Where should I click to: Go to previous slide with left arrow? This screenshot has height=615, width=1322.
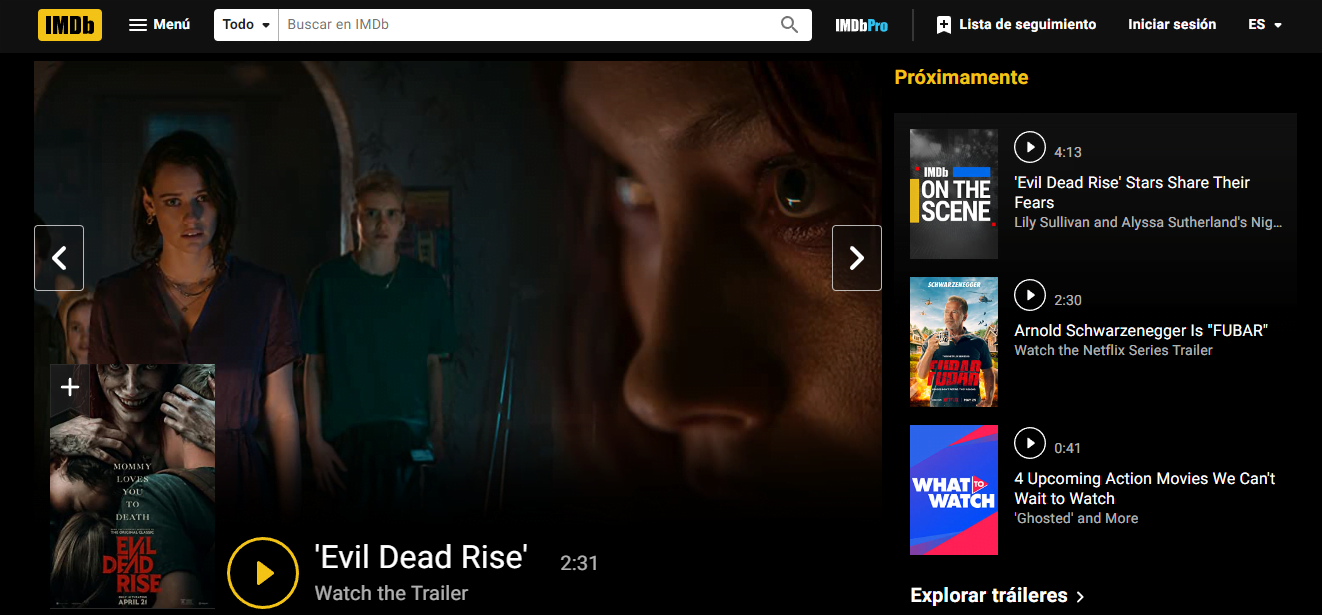coord(58,257)
